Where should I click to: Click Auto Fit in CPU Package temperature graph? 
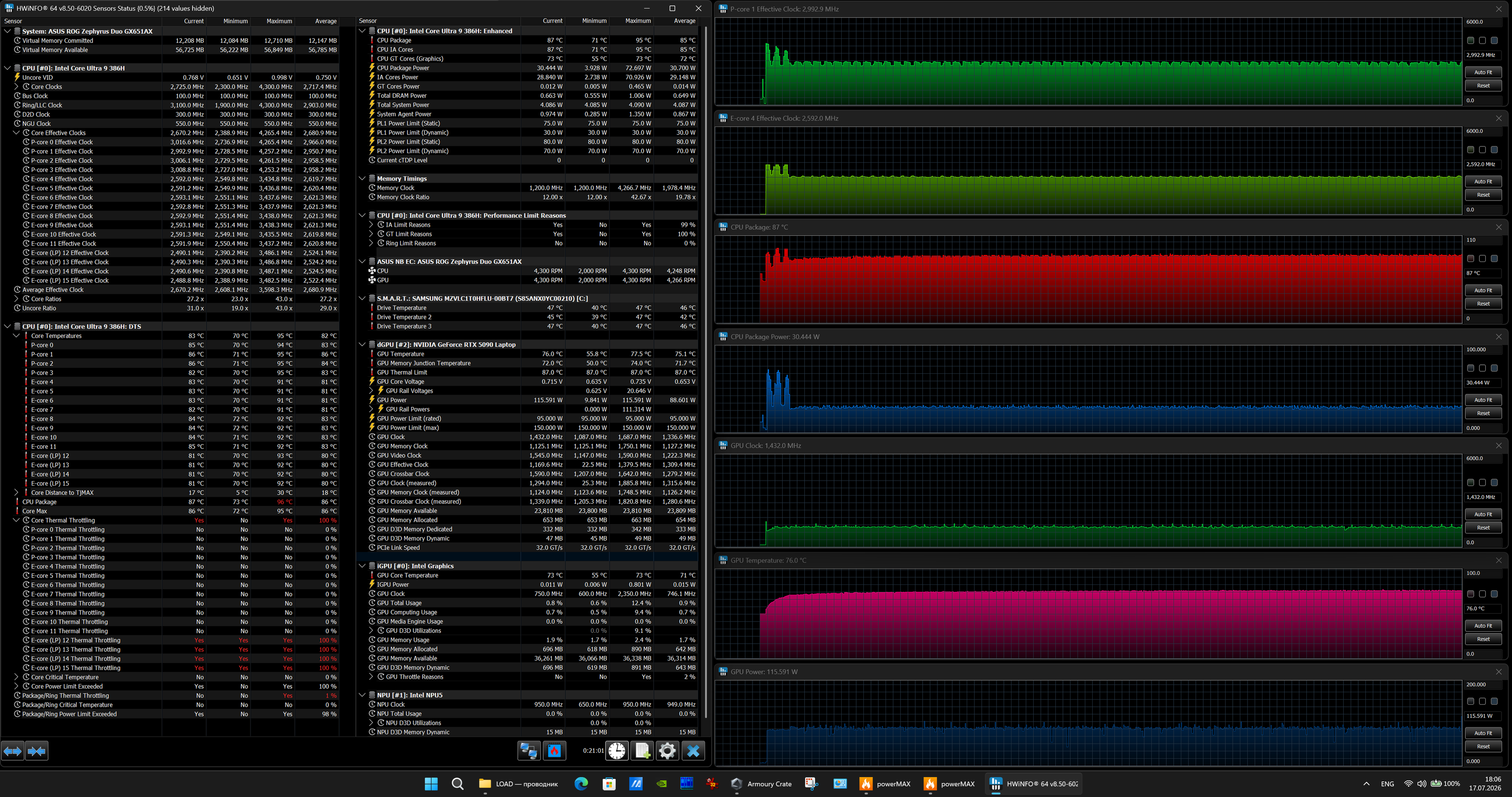click(1483, 291)
